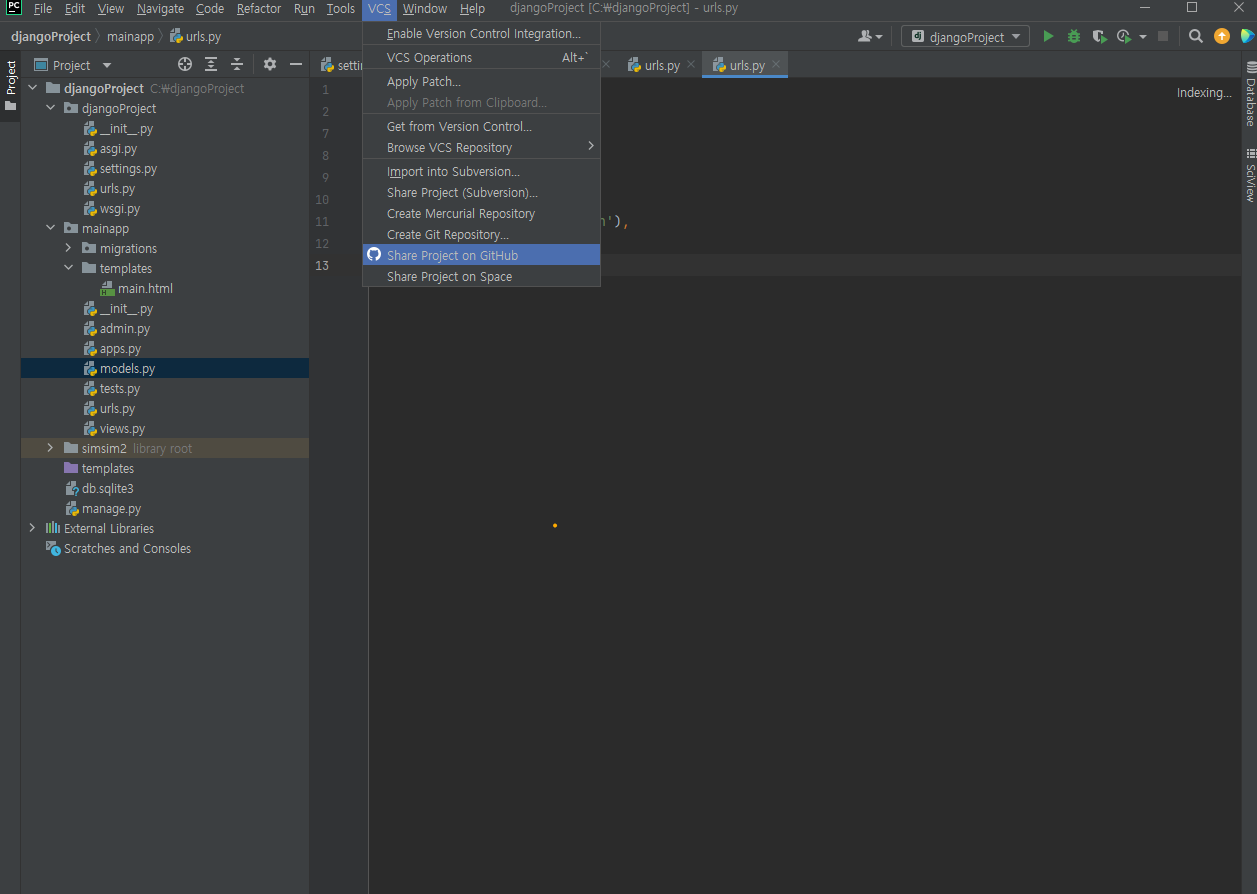The width and height of the screenshot is (1257, 894).
Task: Click Expand All icon in Project panel
Action: point(211,64)
